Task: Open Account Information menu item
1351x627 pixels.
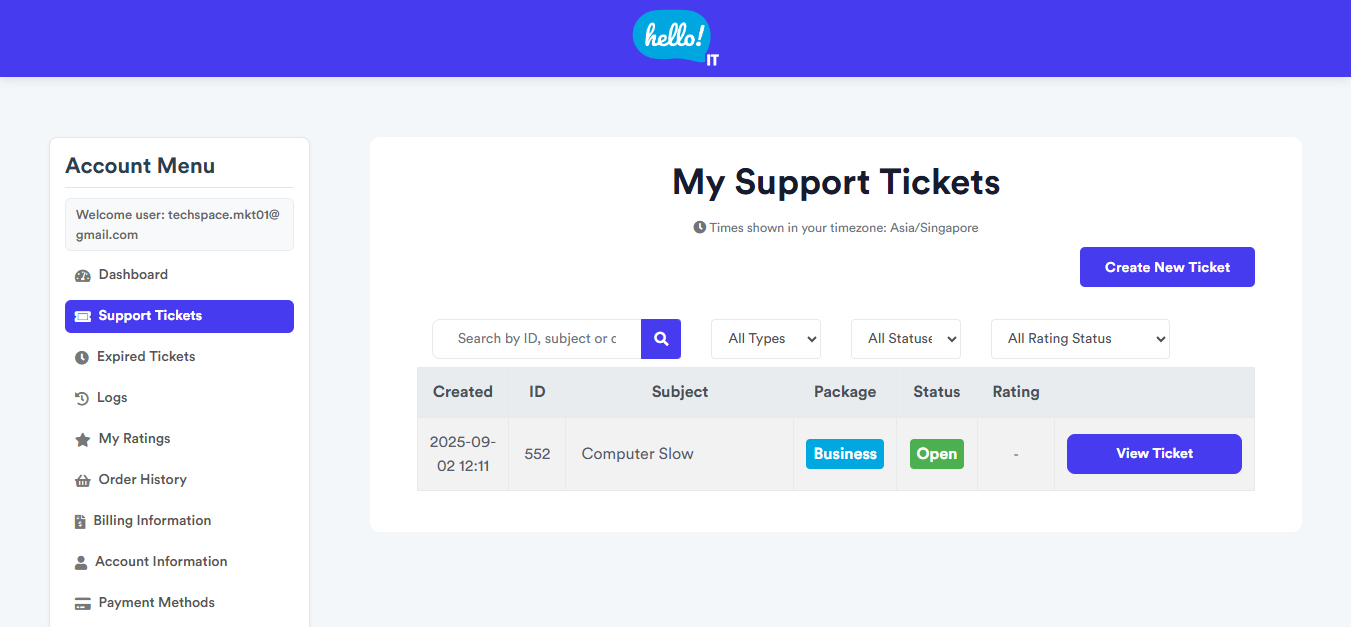Action: coord(161,562)
